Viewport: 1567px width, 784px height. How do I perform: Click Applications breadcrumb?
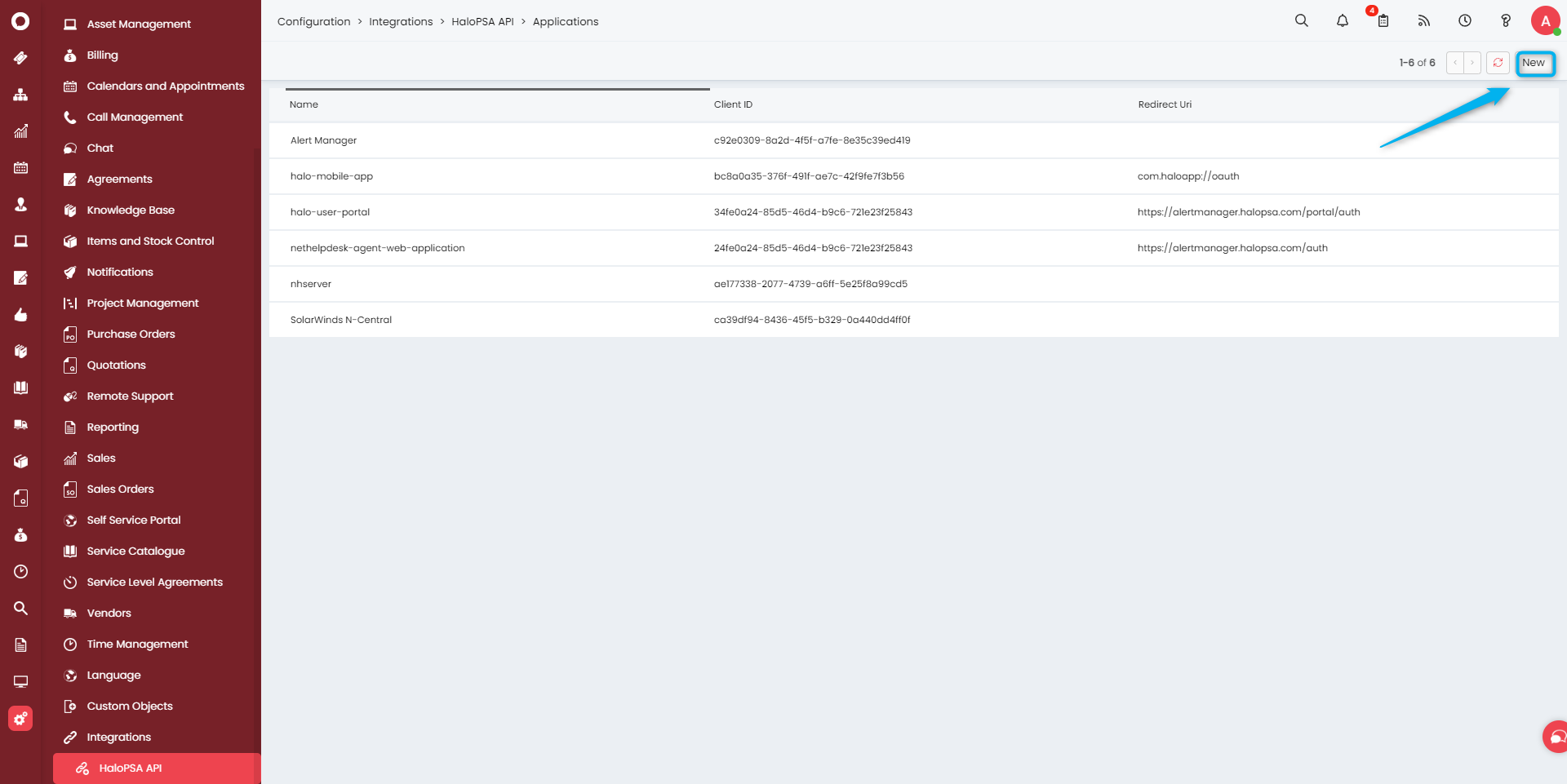tap(566, 22)
